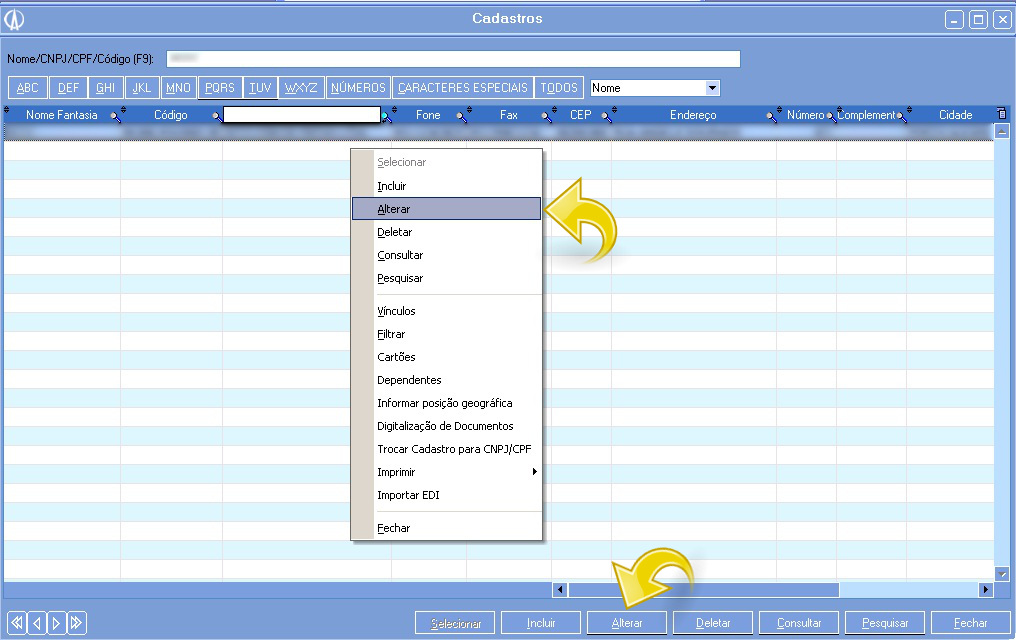Go to the first record using navigation arrows
This screenshot has width=1016, height=640.
[17, 623]
